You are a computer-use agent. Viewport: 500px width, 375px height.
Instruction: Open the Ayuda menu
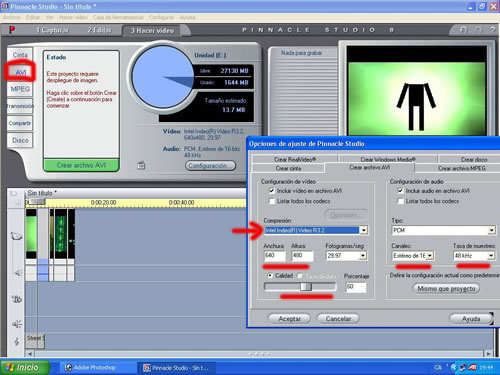pos(187,17)
